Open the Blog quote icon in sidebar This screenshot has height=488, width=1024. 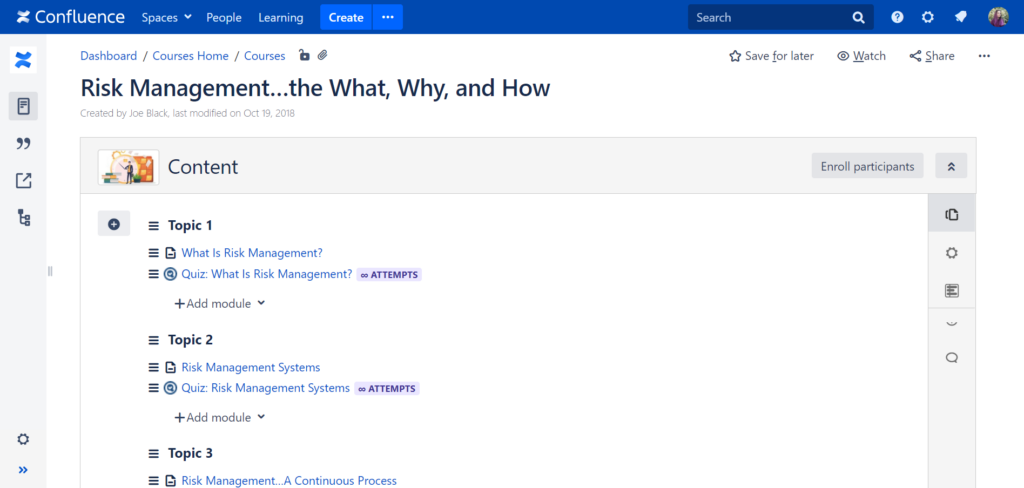(x=23, y=143)
